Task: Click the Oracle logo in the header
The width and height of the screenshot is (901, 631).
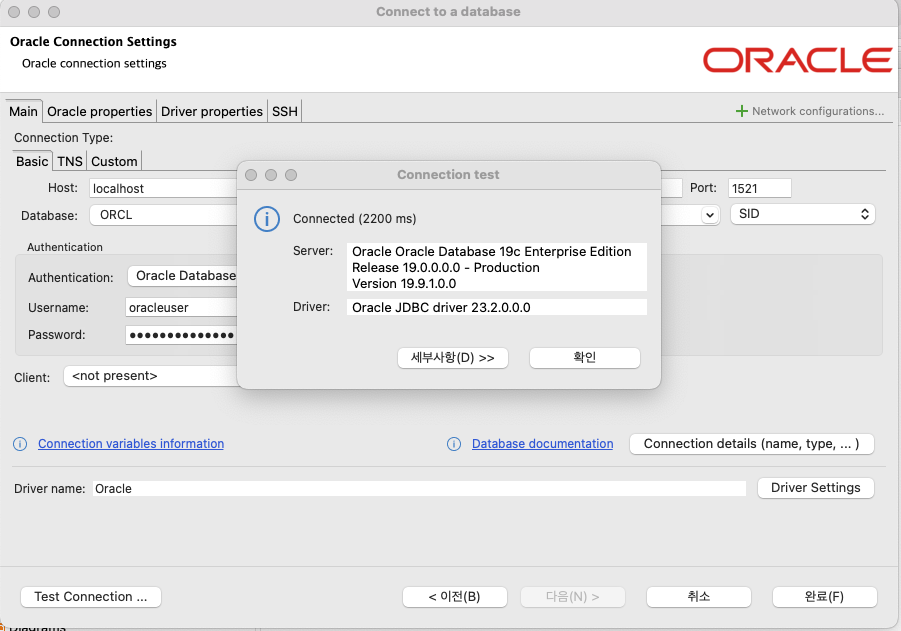Action: pyautogui.click(x=798, y=60)
